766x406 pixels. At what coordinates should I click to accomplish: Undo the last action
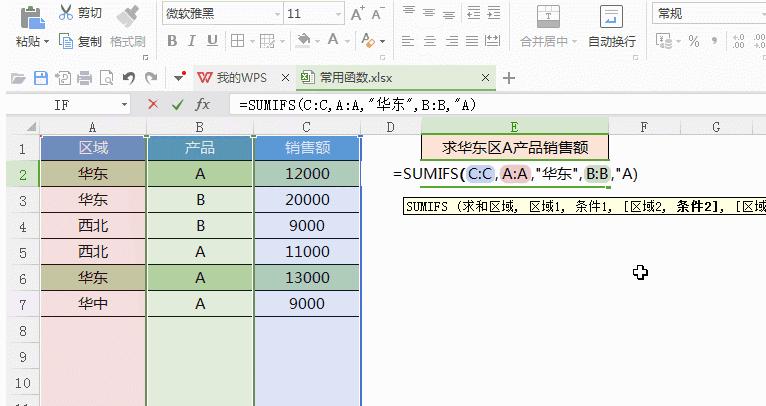pos(129,78)
